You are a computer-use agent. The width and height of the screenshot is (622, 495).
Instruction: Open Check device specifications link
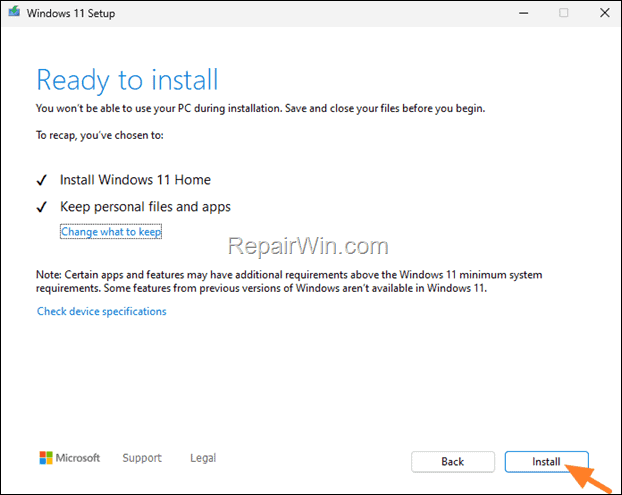[x=102, y=311]
